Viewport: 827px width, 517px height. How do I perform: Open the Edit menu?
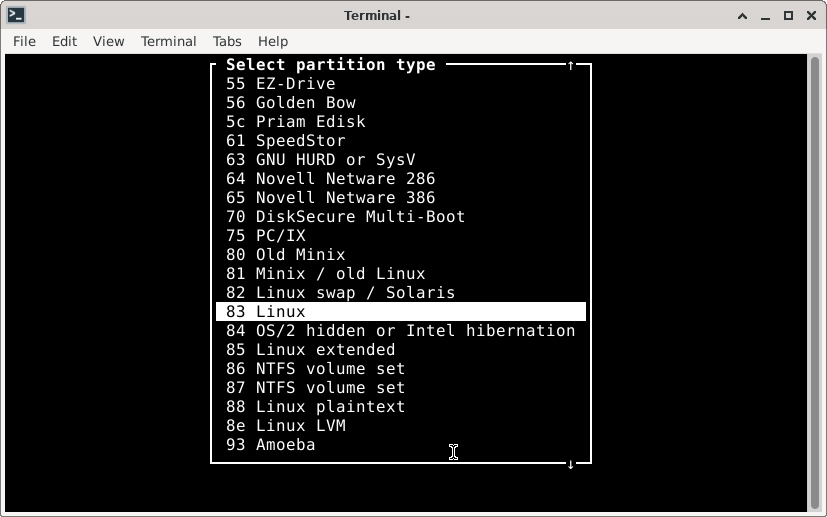click(x=64, y=41)
